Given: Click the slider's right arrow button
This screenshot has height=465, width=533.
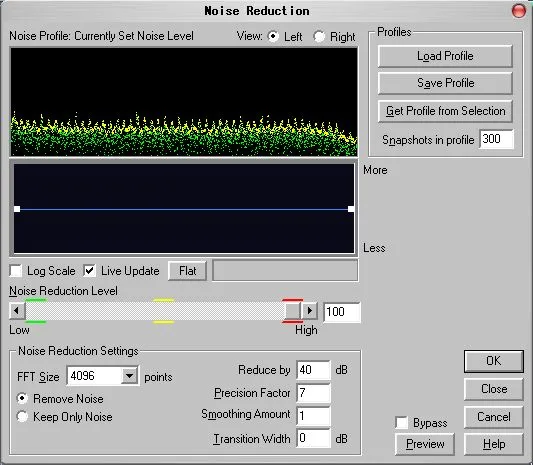Looking at the screenshot, I should coord(310,310).
